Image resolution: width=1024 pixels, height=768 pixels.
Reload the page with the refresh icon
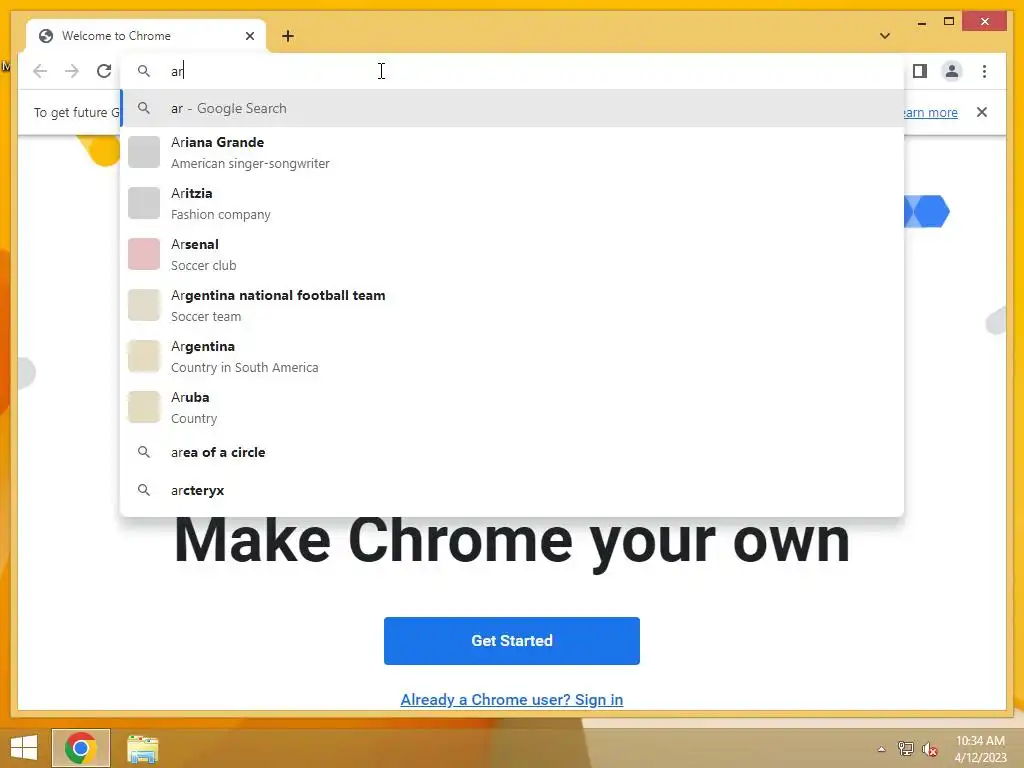tap(104, 71)
